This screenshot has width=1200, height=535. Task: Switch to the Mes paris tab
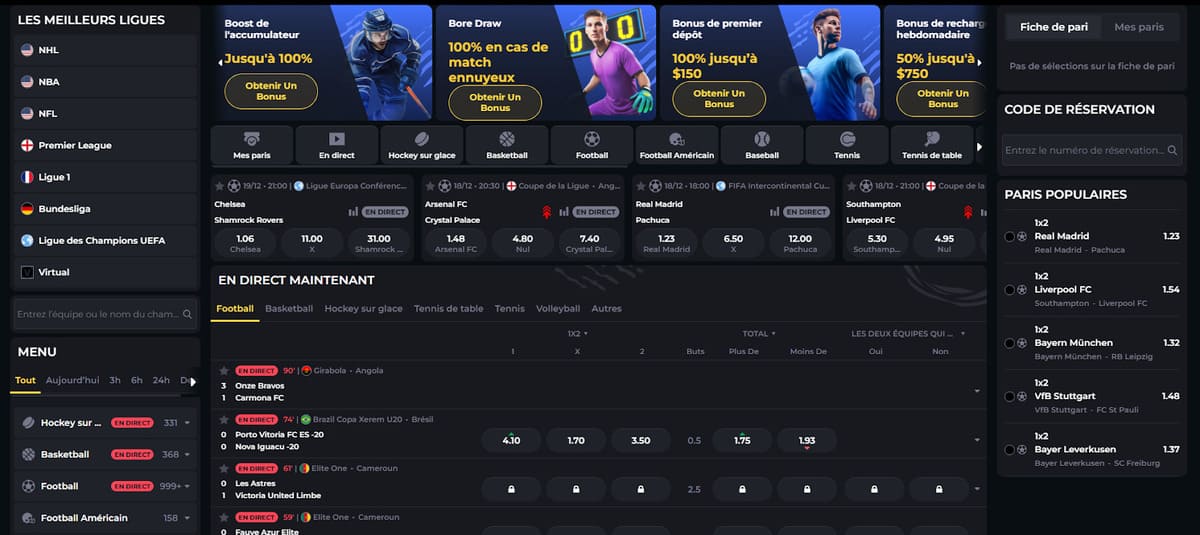coord(1139,27)
